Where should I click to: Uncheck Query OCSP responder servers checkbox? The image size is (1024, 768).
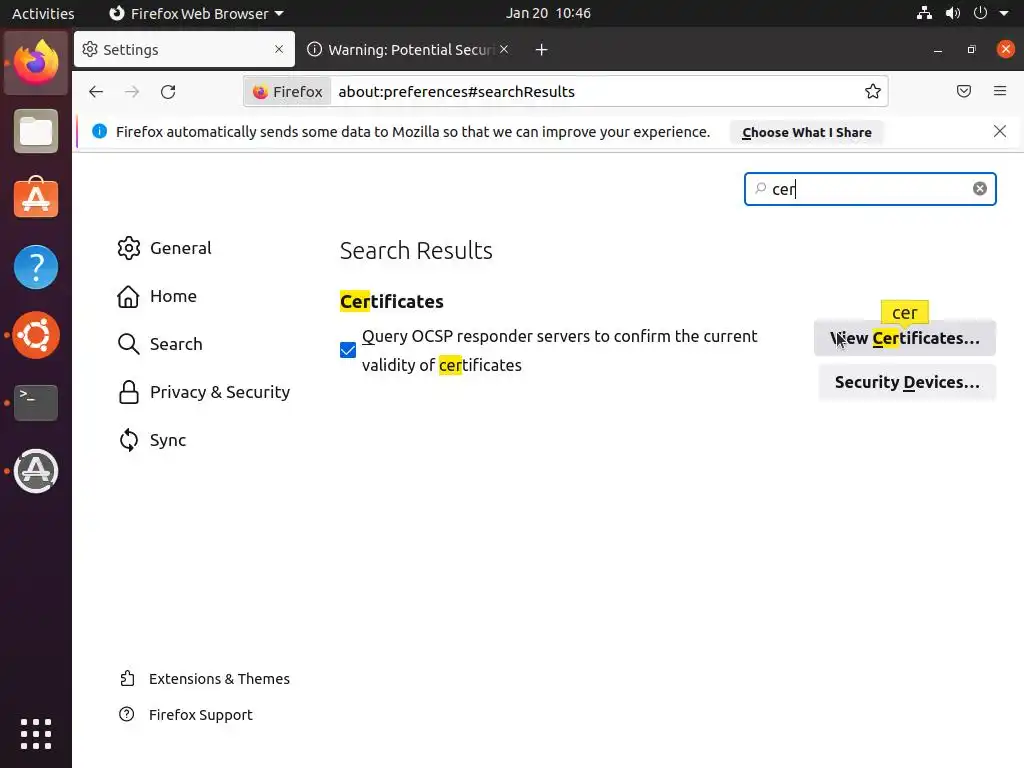coord(348,350)
